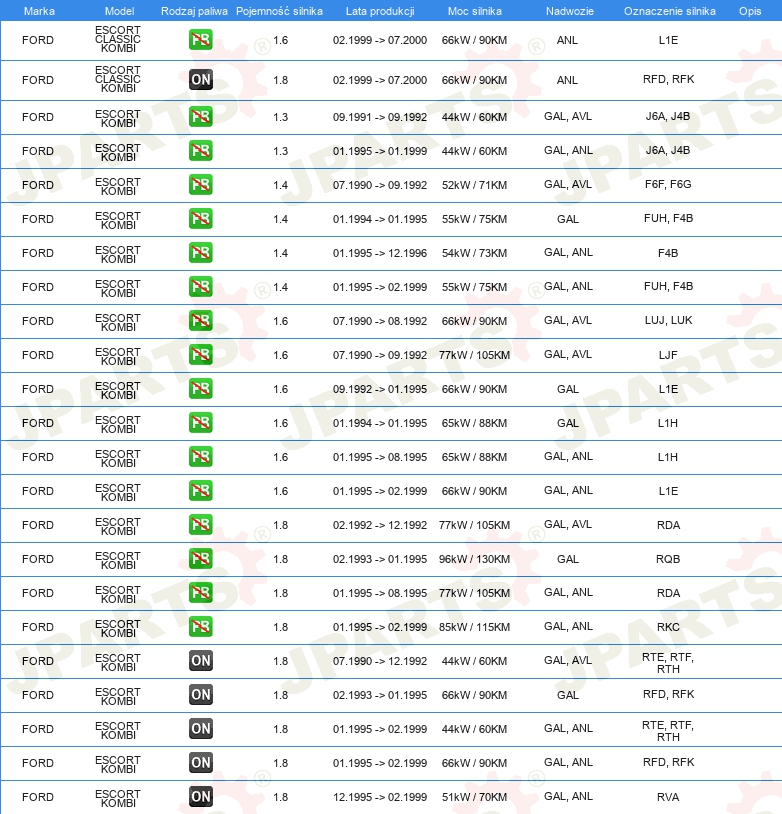Click petrol icon in the 09.1991 -> 09.1992 row
Screen dimensions: 782x814
click(200, 117)
